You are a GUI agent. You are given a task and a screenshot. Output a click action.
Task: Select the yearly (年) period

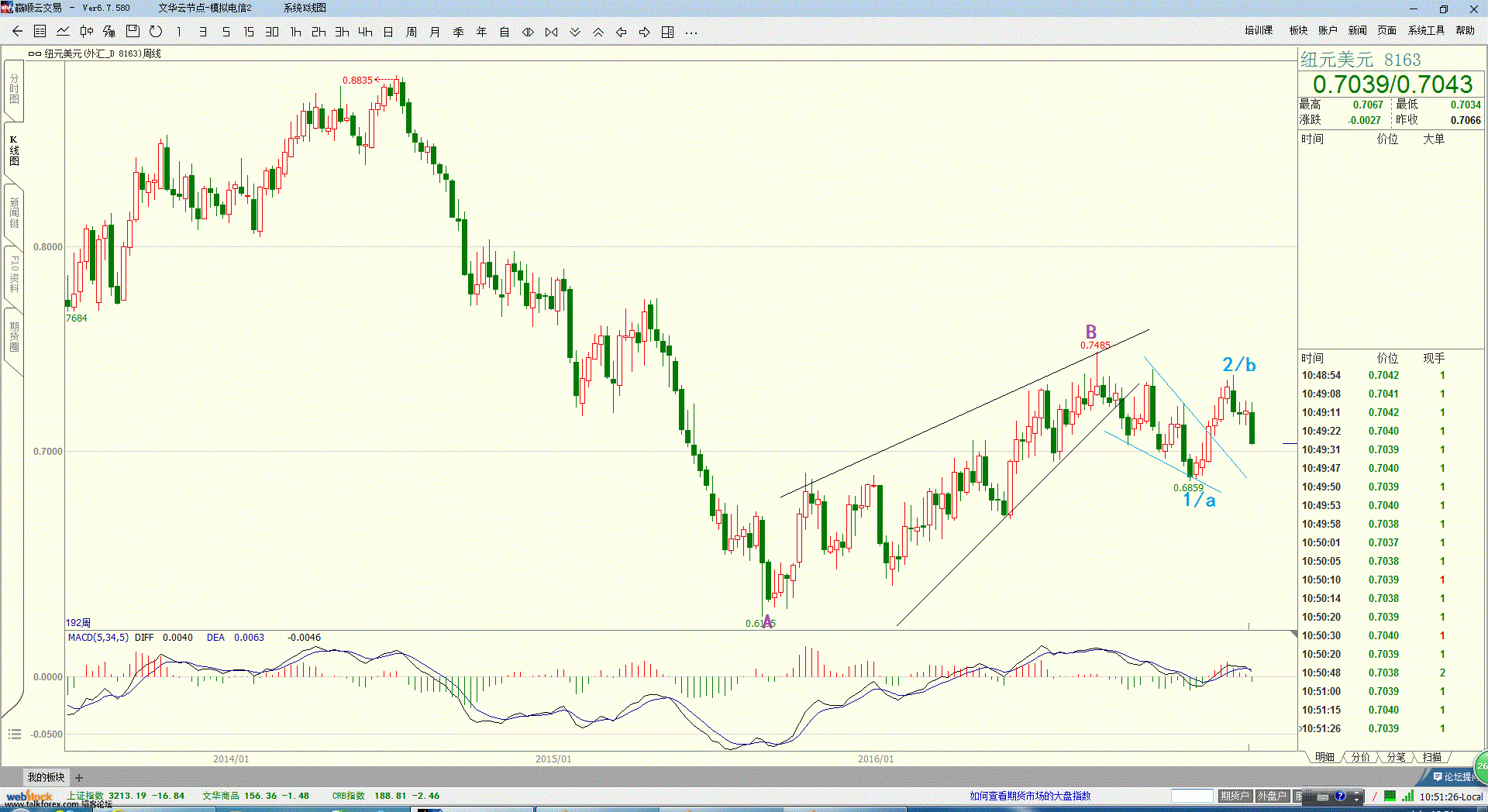point(481,32)
